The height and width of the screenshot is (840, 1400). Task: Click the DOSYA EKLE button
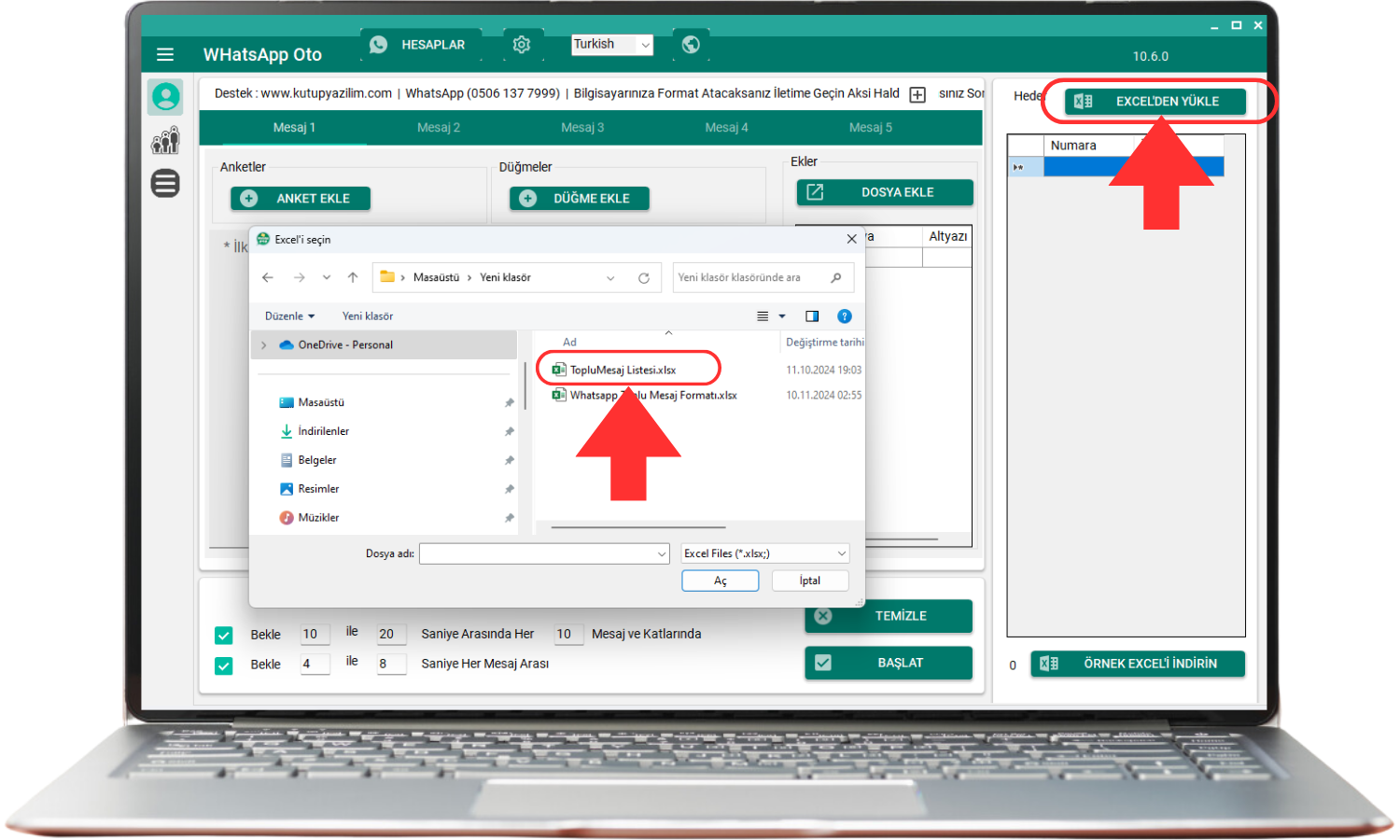pyautogui.click(x=885, y=192)
